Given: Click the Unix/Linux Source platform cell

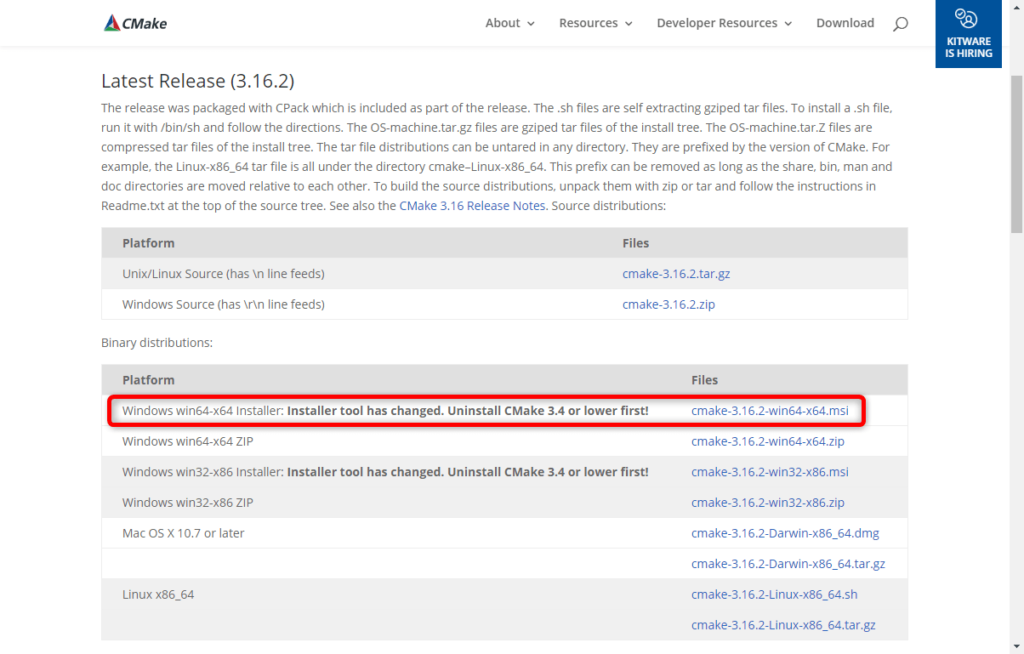Looking at the screenshot, I should click(223, 274).
